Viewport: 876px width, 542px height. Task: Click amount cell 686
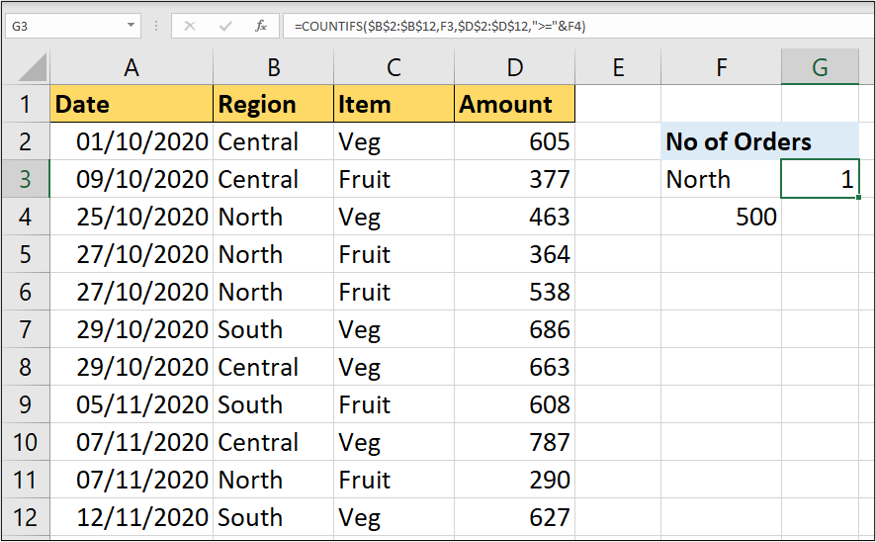tap(515, 329)
